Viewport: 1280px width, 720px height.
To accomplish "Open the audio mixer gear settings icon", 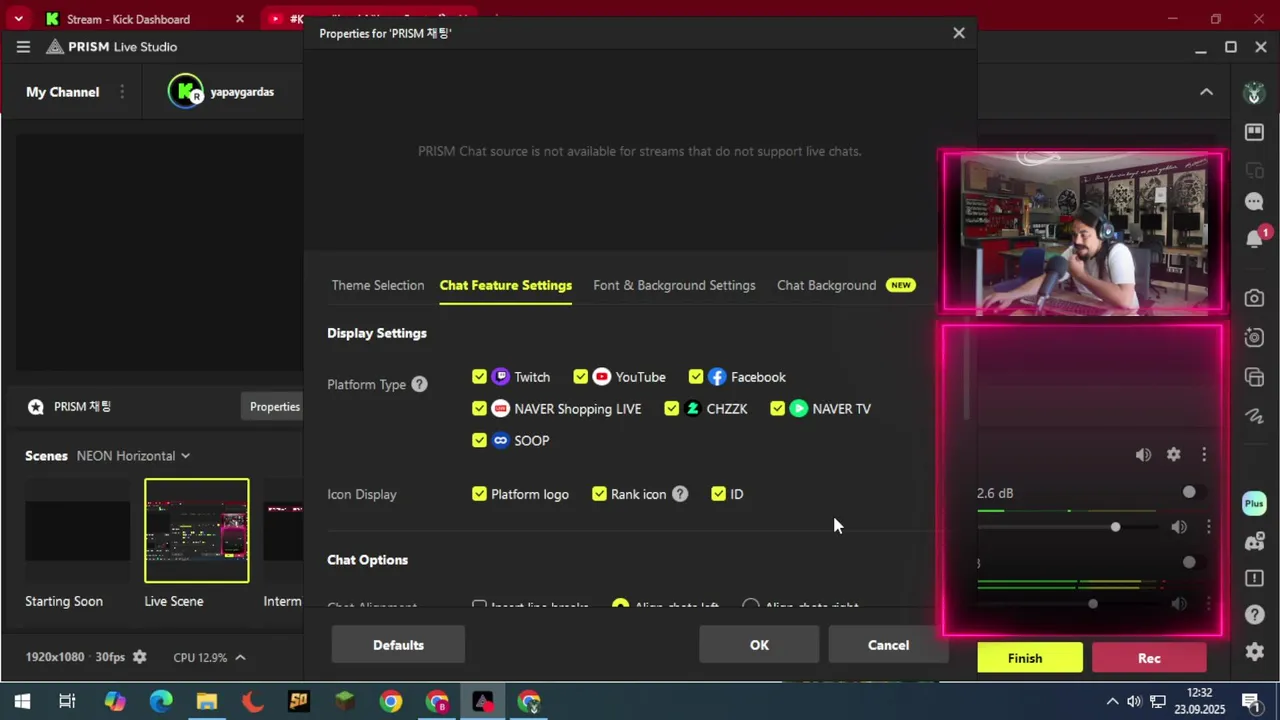I will click(1173, 454).
